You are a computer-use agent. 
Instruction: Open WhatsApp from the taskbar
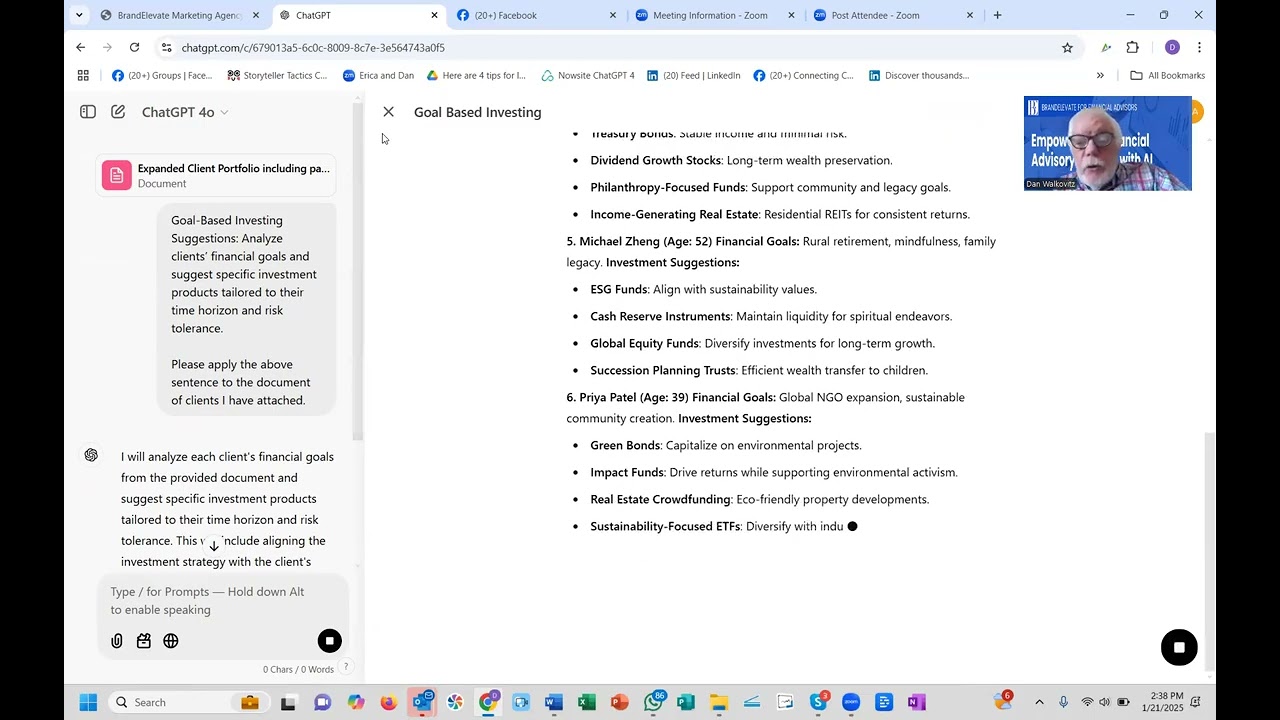click(x=654, y=702)
